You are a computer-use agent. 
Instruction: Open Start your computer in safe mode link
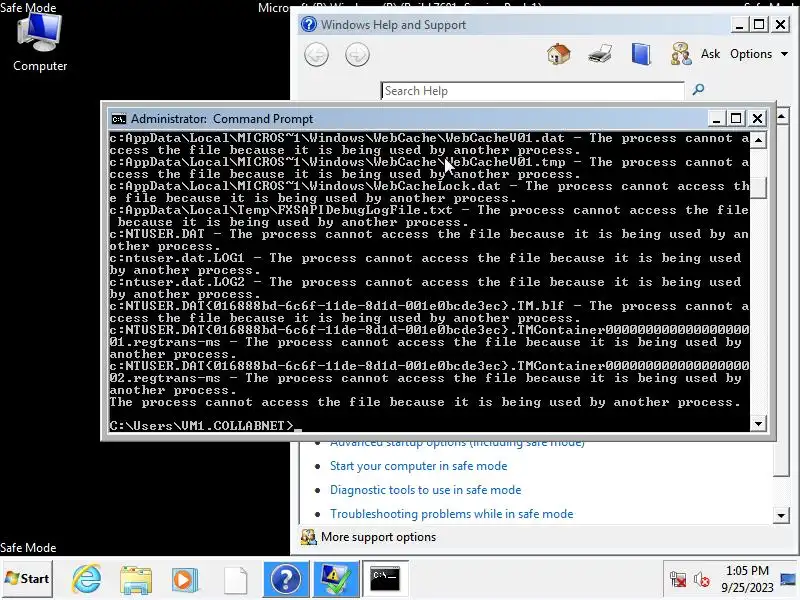click(418, 466)
